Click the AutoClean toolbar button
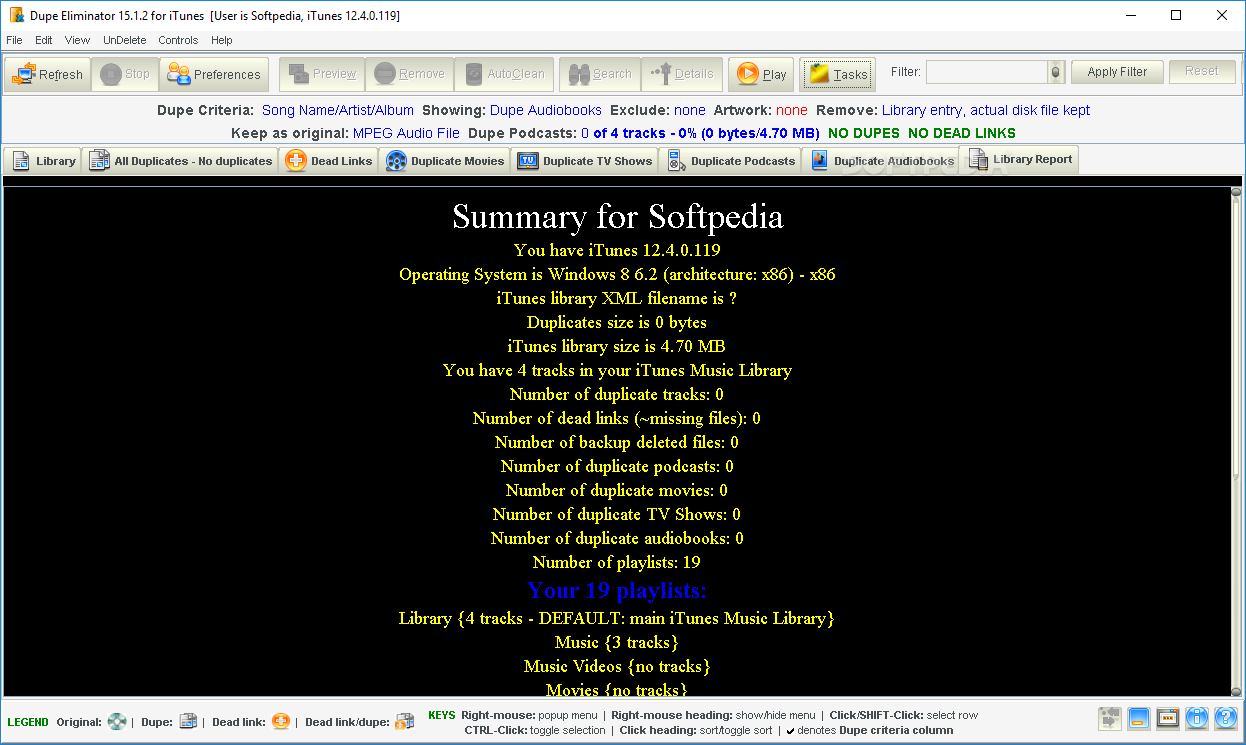The height and width of the screenshot is (745, 1246). pyautogui.click(x=503, y=74)
